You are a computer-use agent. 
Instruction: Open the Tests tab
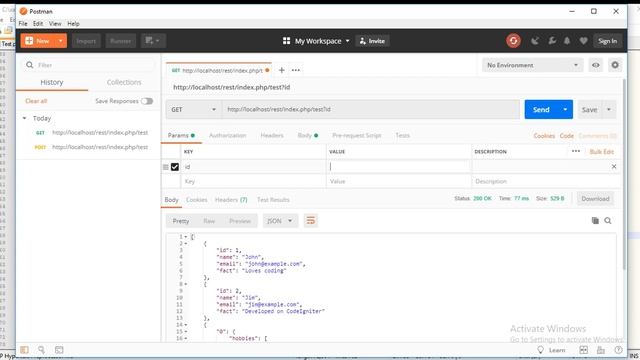pos(402,135)
